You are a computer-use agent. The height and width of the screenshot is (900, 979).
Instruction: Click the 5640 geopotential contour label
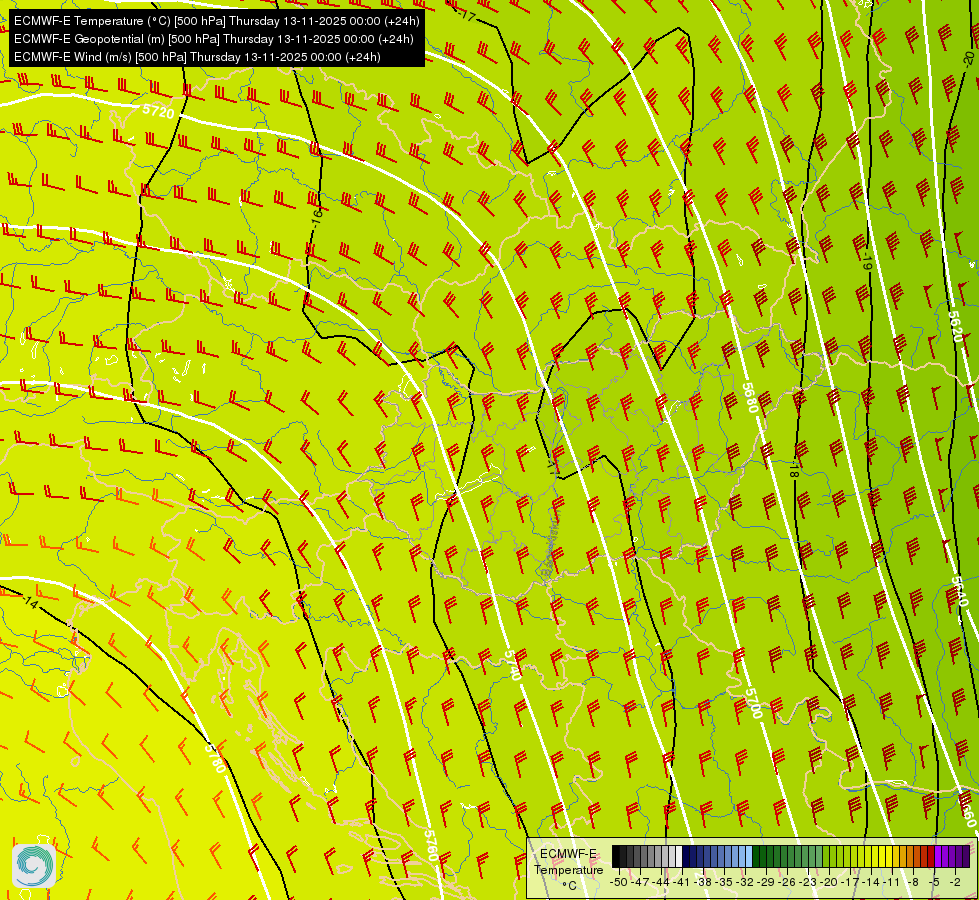pos(960,591)
